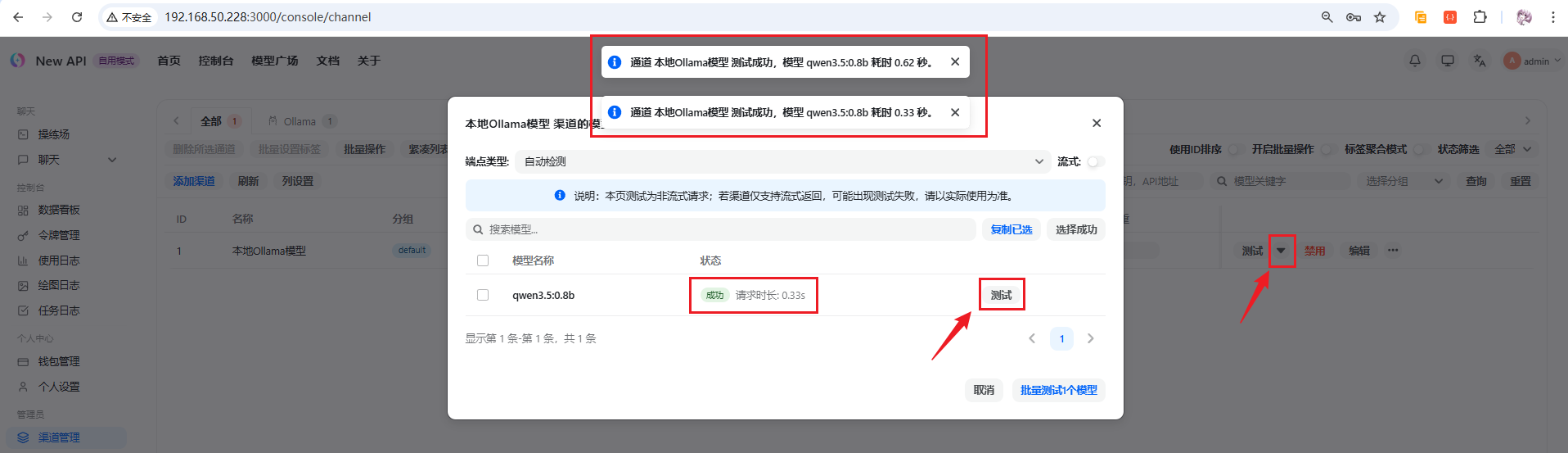Expand the 聊天 sidebar submenu
Screen dimensions: 1568x453
tap(112, 160)
